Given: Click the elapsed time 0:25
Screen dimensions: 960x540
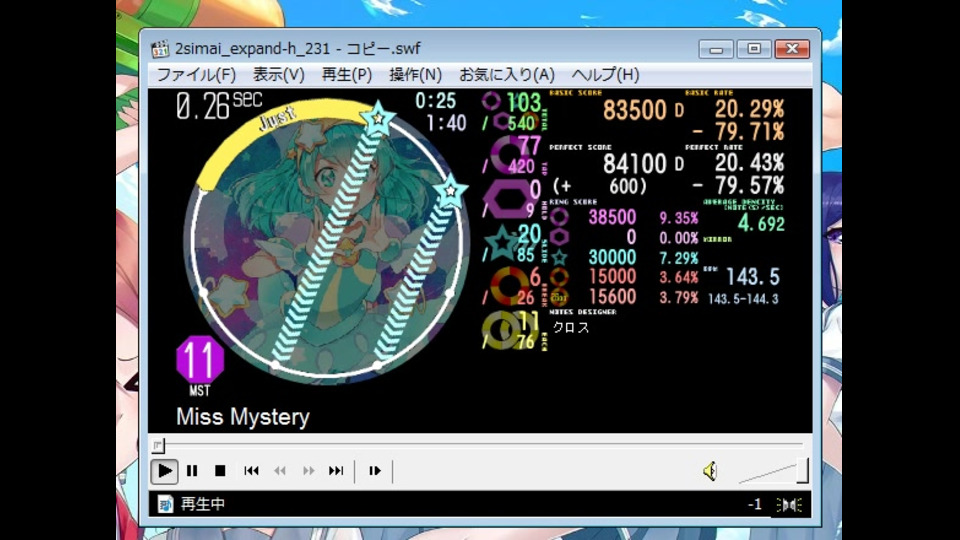Looking at the screenshot, I should tap(435, 101).
